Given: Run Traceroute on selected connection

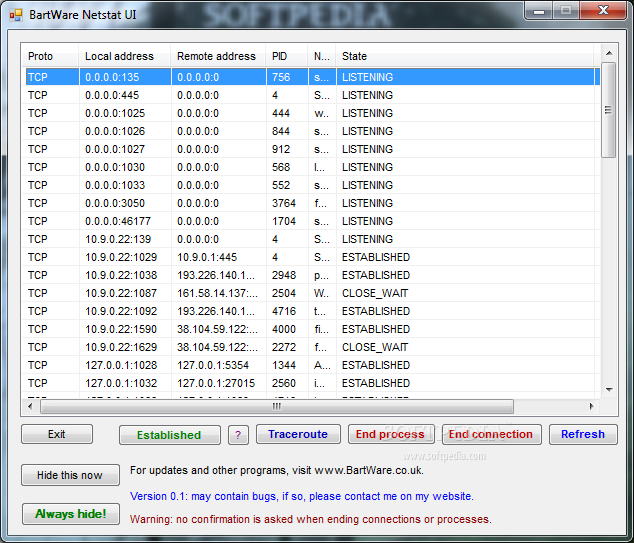Looking at the screenshot, I should coord(298,434).
